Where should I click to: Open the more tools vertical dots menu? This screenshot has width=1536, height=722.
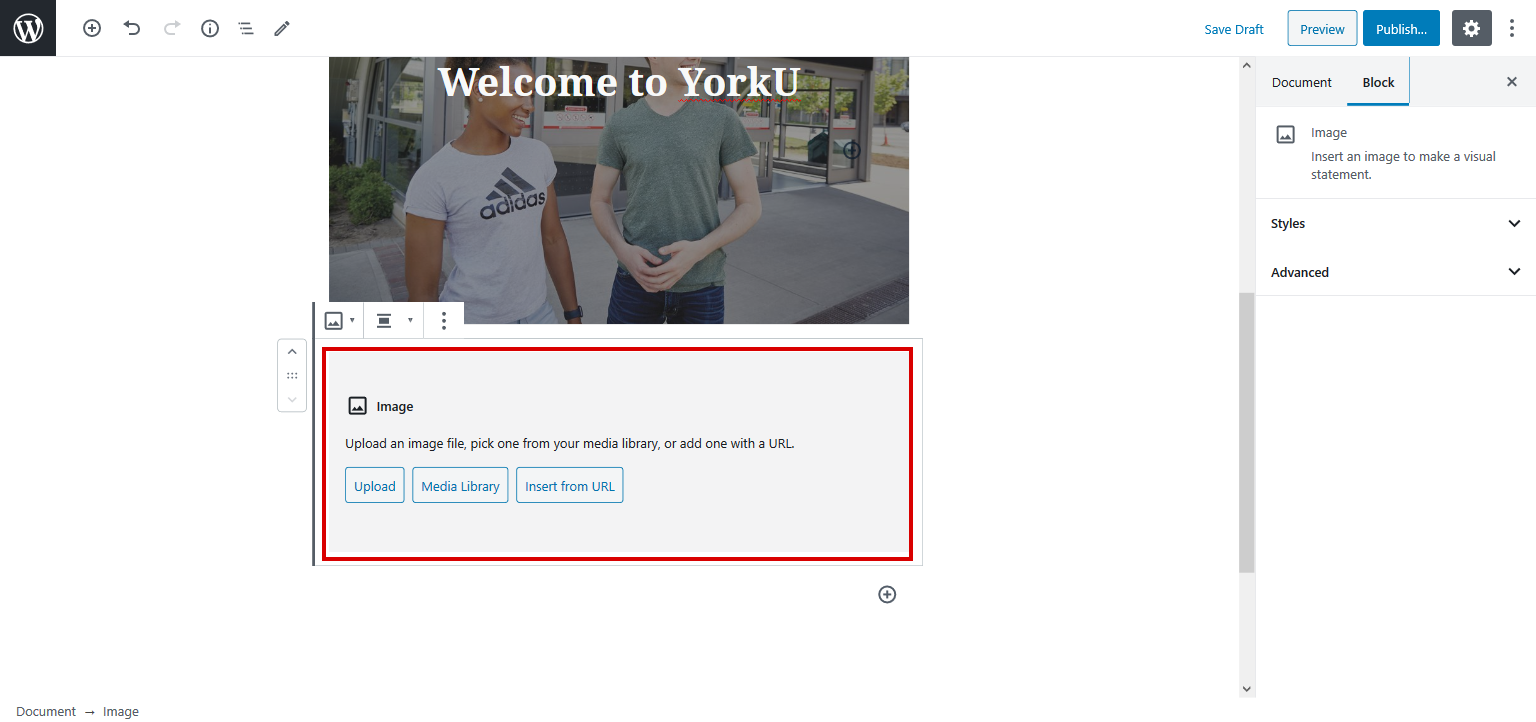(1512, 29)
